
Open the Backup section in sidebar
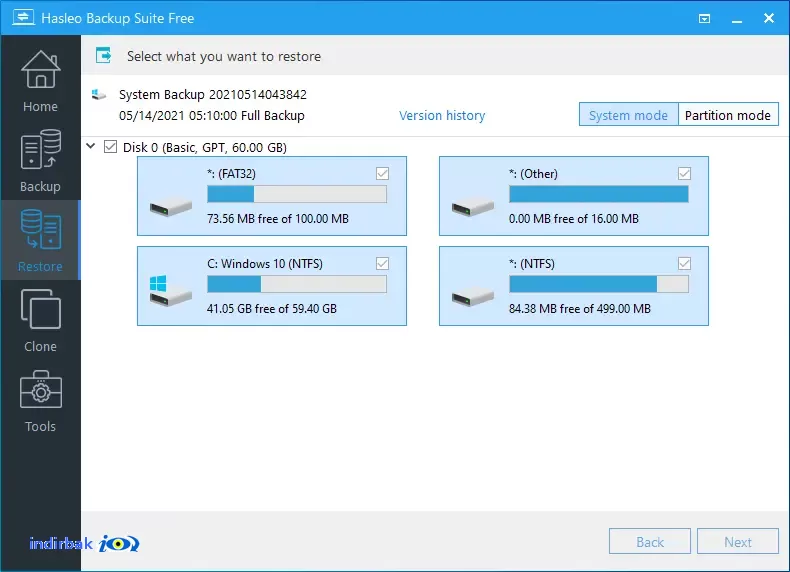(40, 161)
